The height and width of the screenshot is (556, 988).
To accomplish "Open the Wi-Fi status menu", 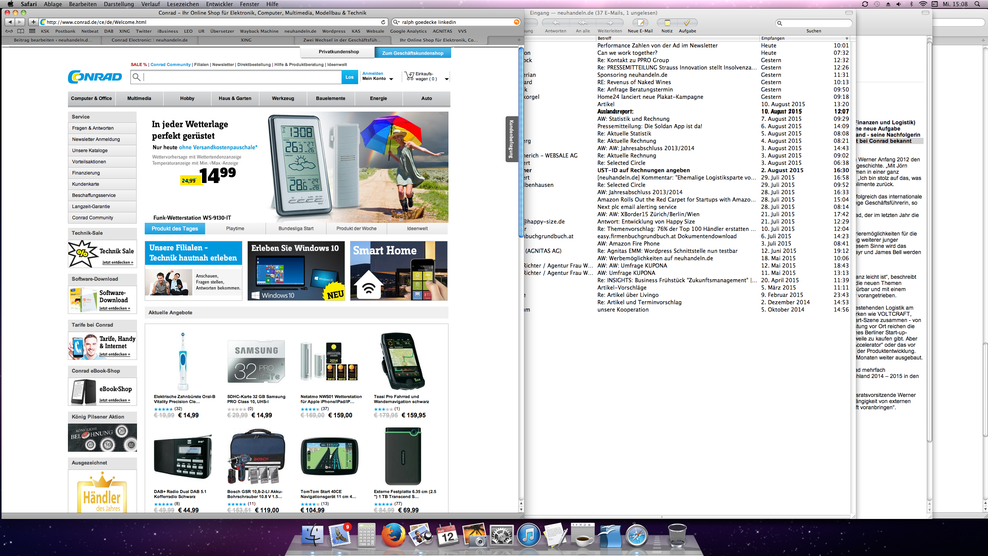I will (923, 4).
